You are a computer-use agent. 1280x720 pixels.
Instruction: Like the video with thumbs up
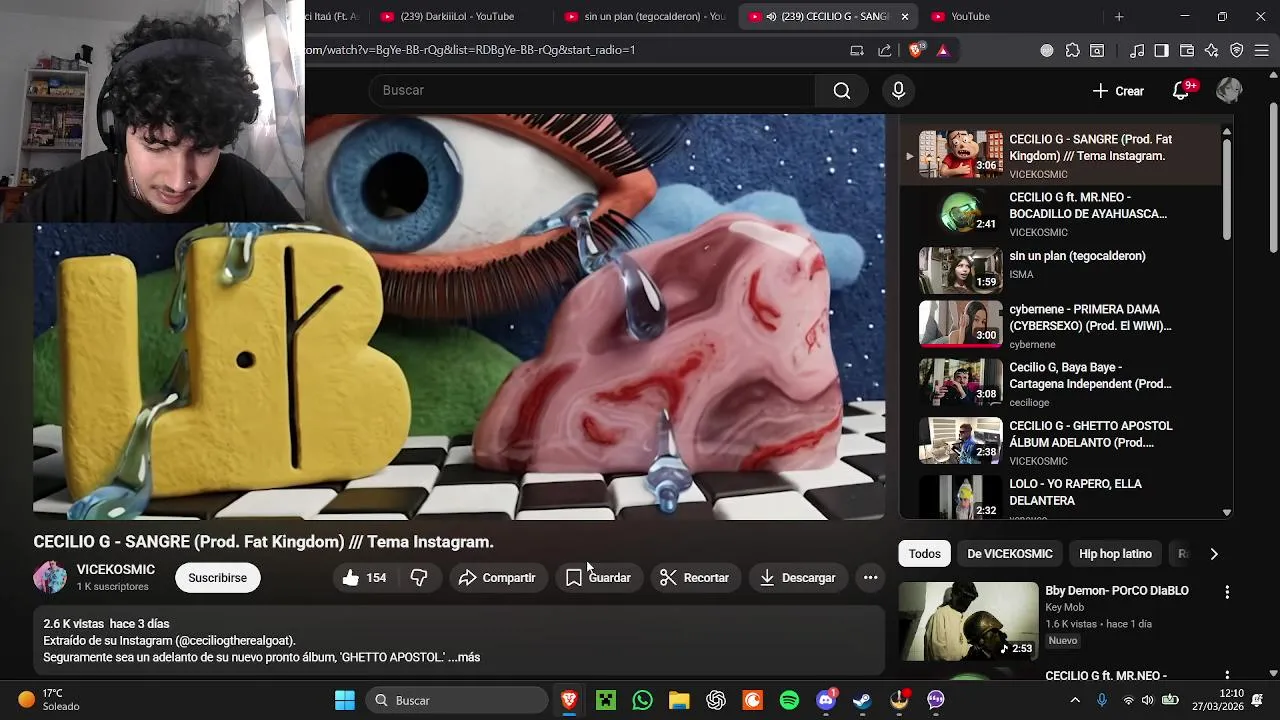point(363,578)
